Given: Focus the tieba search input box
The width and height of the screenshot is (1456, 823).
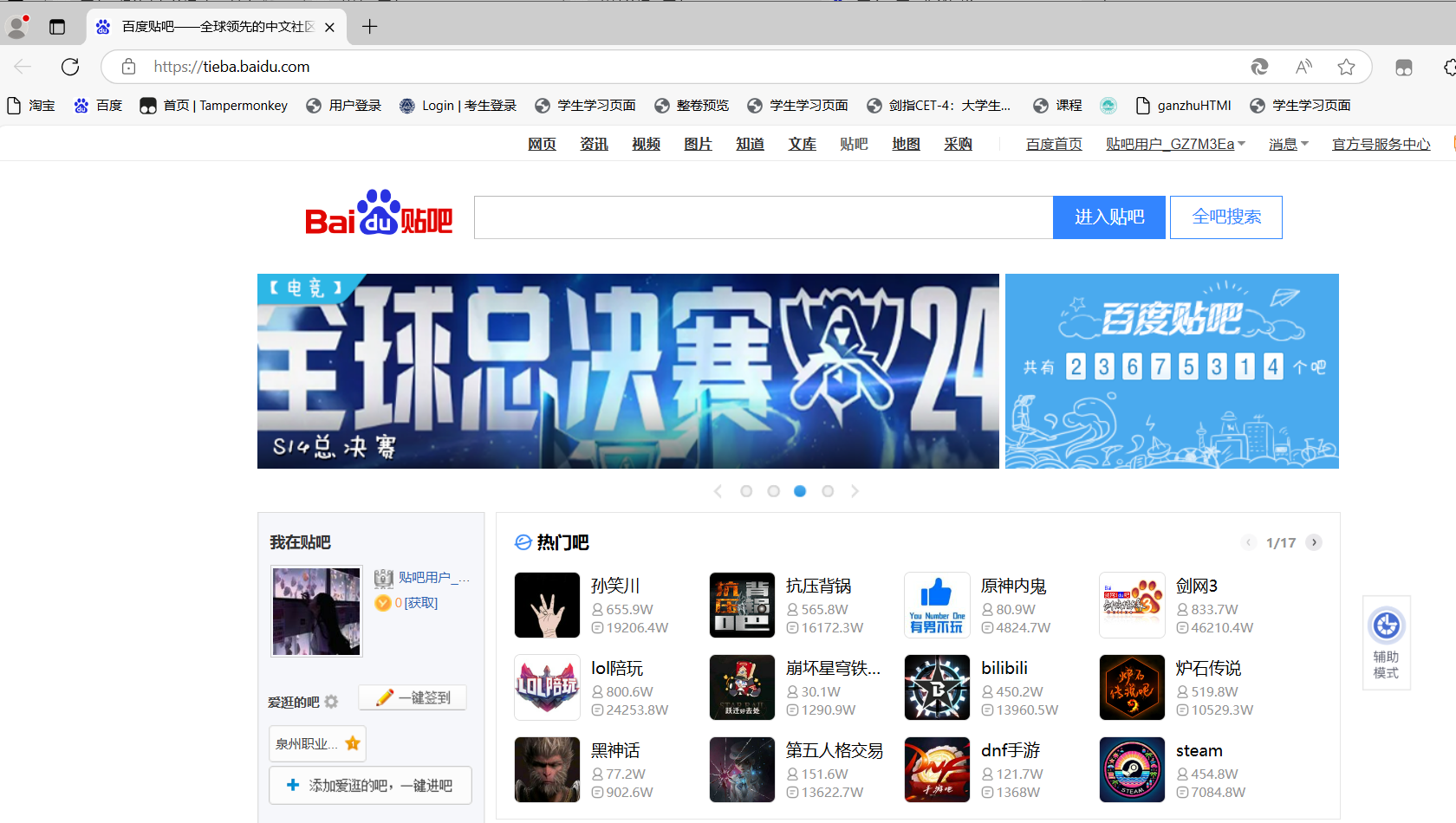Looking at the screenshot, I should coord(764,217).
